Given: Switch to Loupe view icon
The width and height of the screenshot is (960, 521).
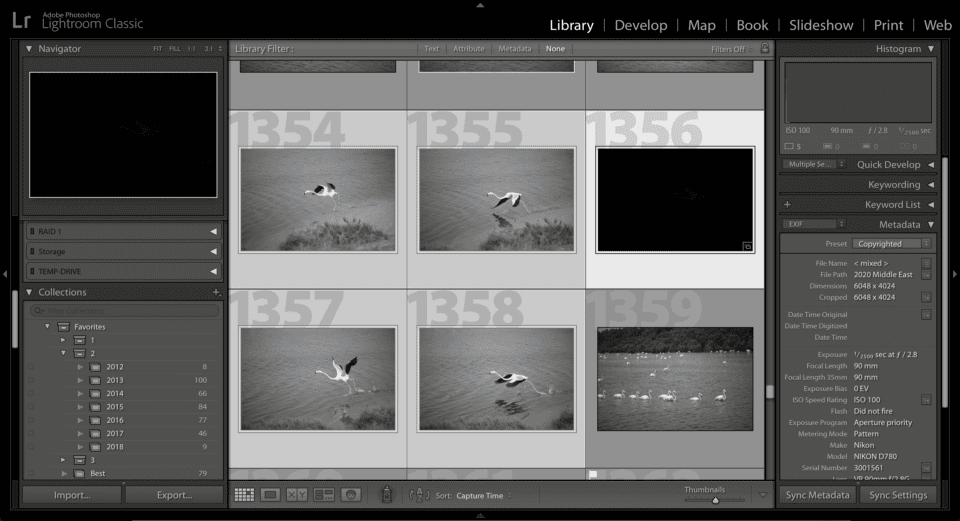Looking at the screenshot, I should click(x=270, y=495).
